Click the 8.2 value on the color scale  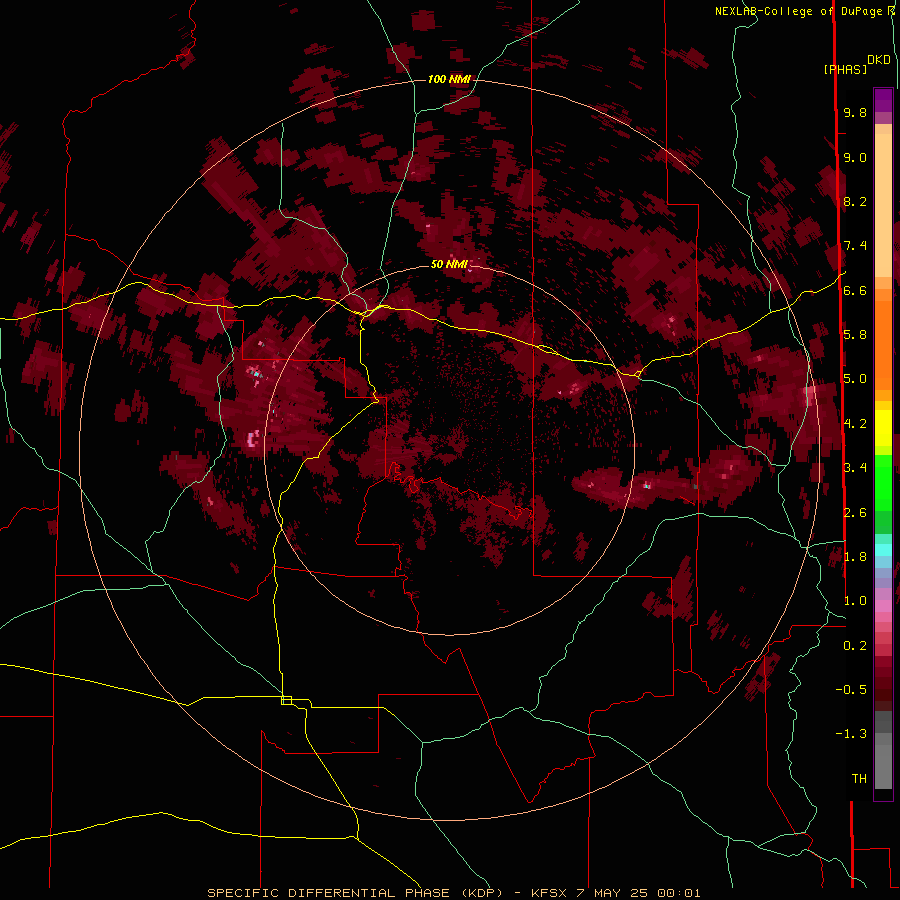click(x=855, y=201)
